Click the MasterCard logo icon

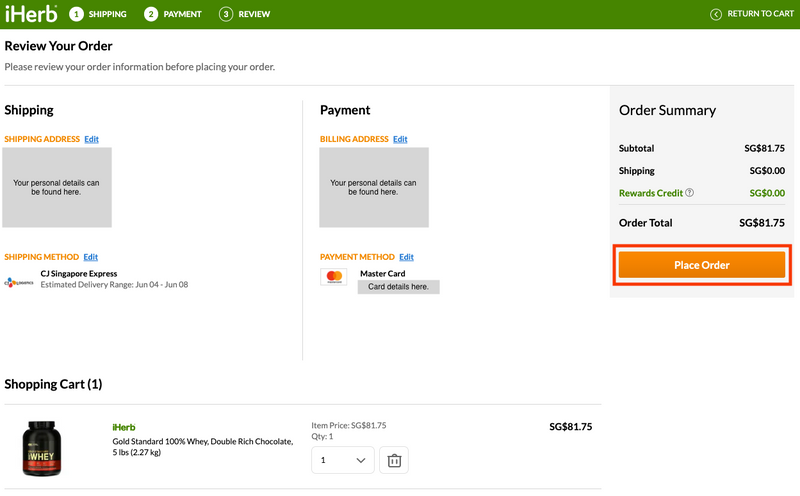point(334,277)
